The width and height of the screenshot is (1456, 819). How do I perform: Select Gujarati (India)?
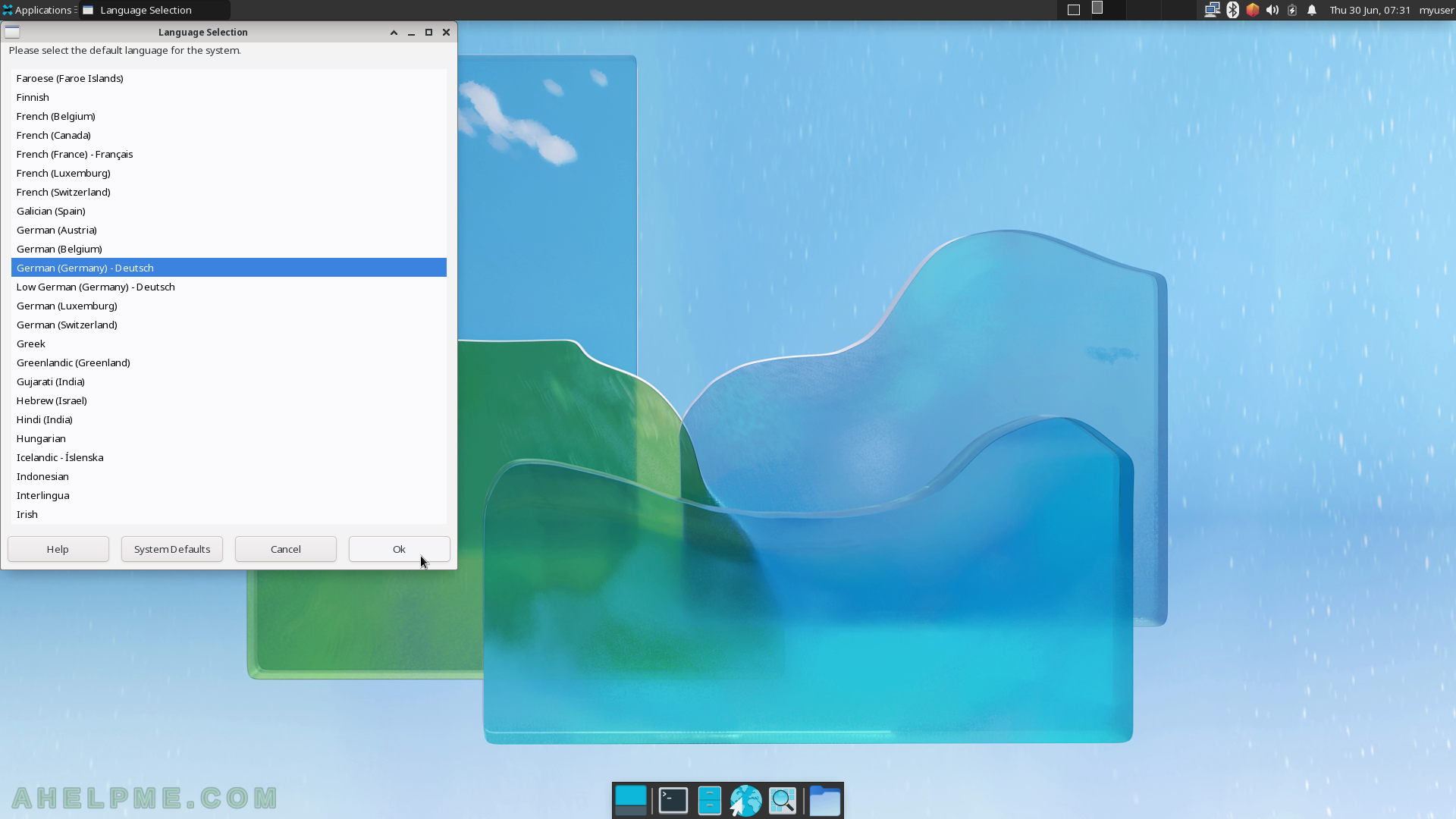(x=229, y=381)
